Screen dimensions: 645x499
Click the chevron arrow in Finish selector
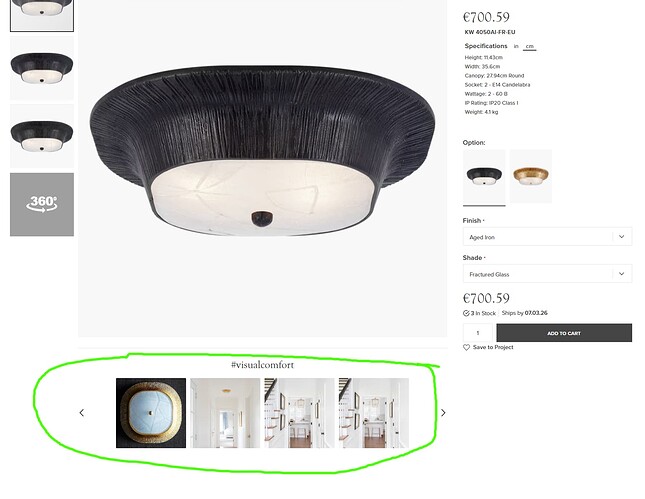pyautogui.click(x=622, y=237)
